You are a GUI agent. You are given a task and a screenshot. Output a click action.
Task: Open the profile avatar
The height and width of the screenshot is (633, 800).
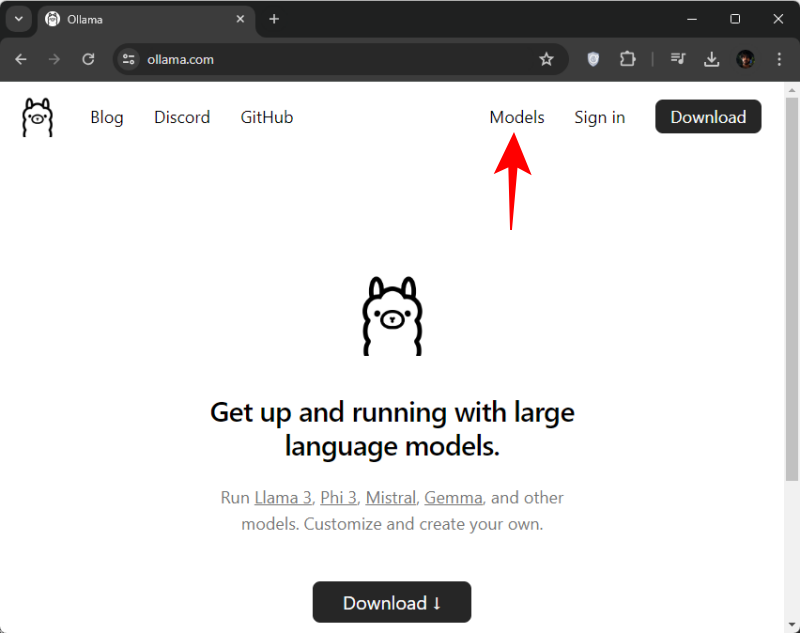[x=745, y=59]
